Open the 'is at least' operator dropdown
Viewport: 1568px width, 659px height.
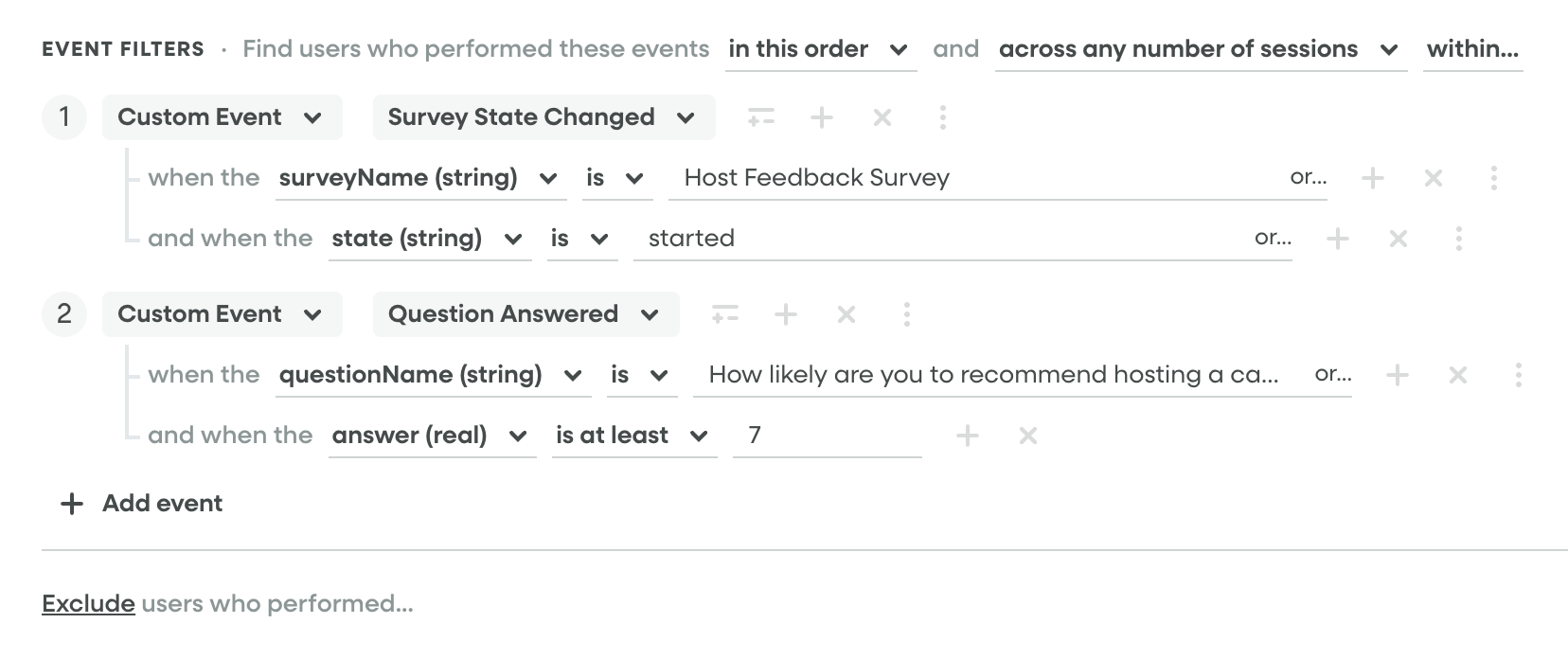click(x=633, y=436)
